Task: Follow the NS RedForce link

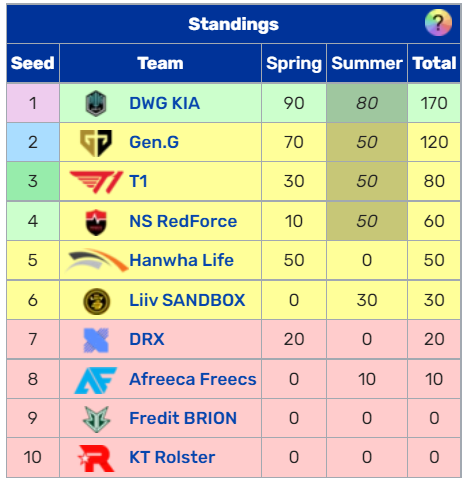Action: (x=183, y=221)
